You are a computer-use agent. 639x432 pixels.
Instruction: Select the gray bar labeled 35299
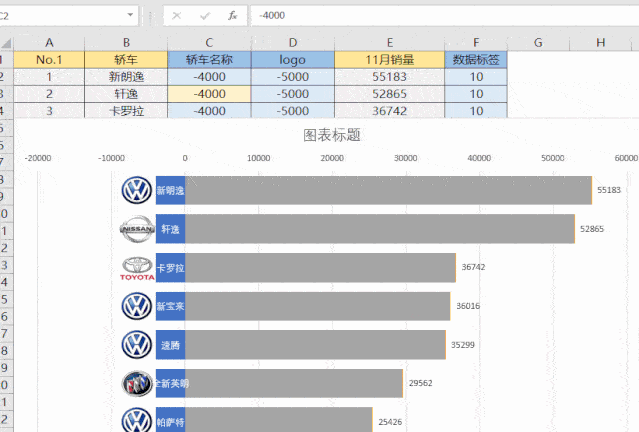tap(315, 345)
